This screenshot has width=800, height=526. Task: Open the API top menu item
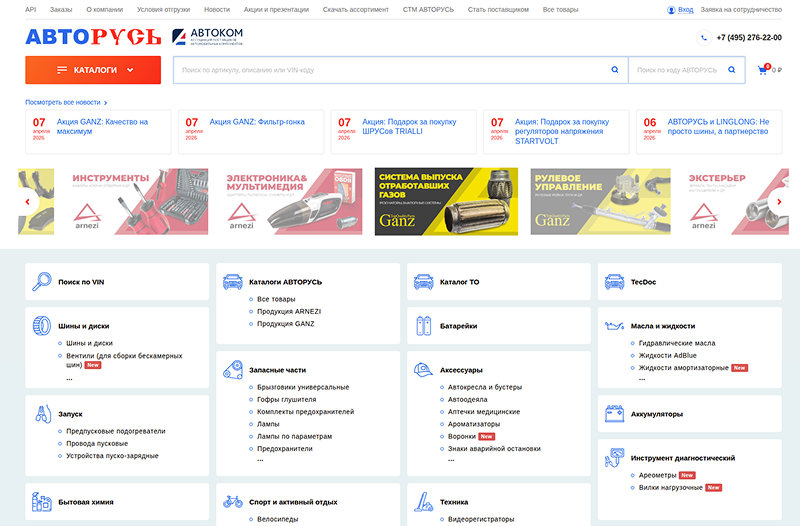(x=31, y=10)
